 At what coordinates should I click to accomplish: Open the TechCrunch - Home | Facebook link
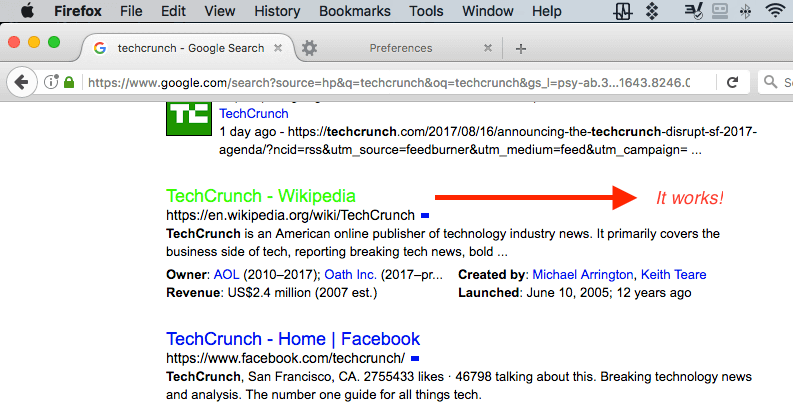(293, 339)
